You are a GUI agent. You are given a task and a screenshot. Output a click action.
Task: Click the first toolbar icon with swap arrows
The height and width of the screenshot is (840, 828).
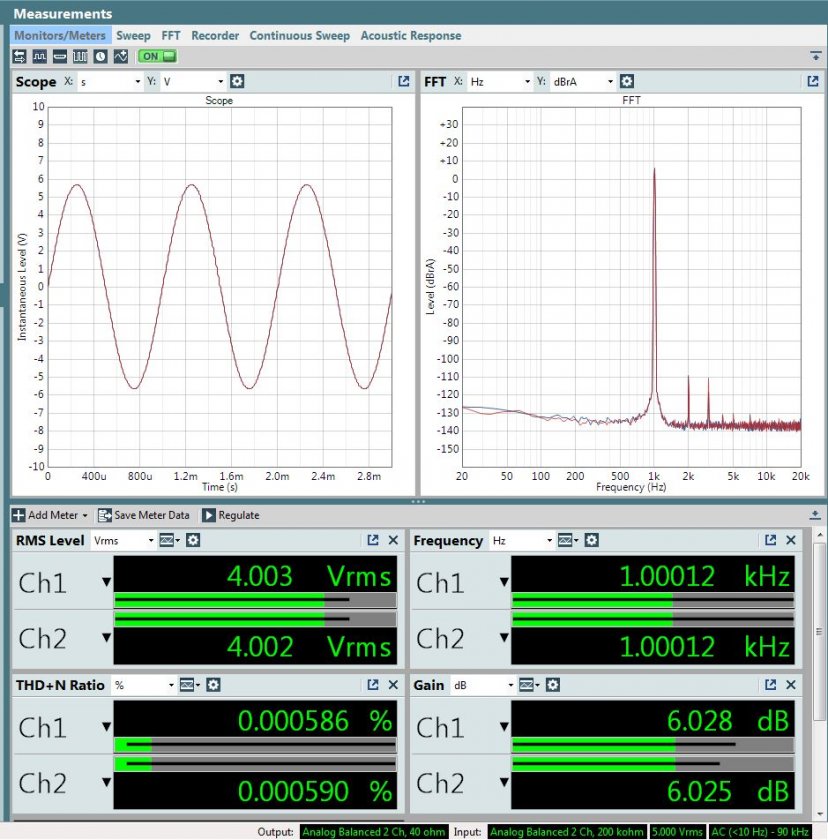pos(19,56)
